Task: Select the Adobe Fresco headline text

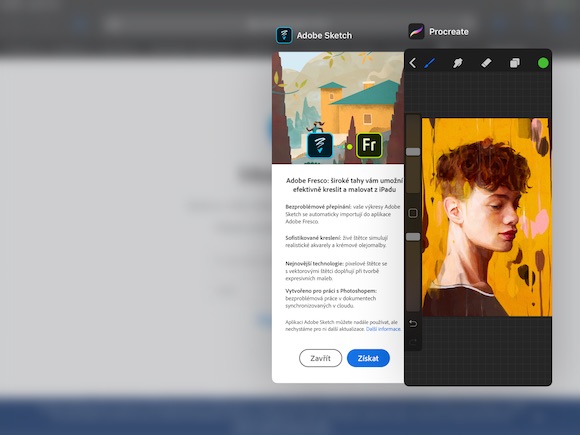Action: click(344, 185)
